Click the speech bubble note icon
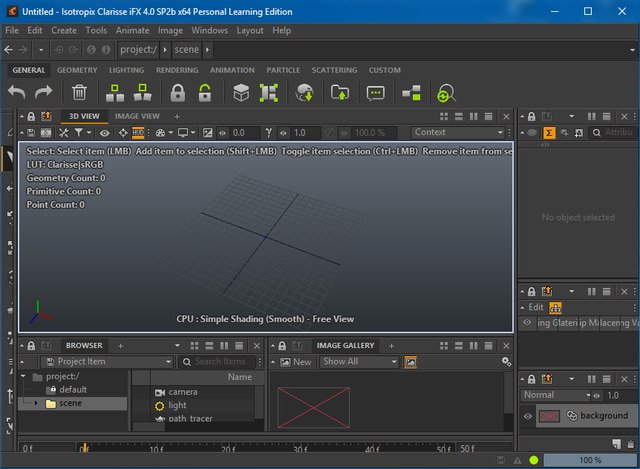This screenshot has width=640, height=469. 375,93
